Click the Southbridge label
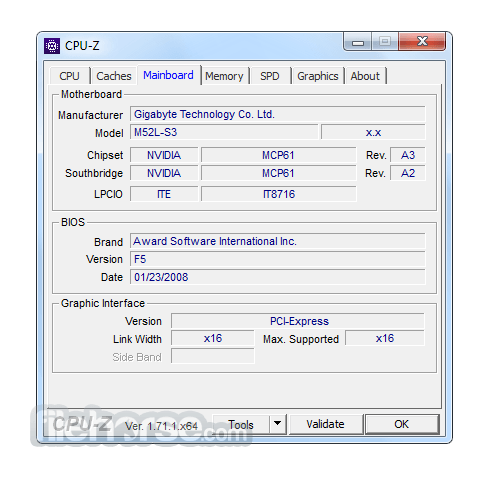483x477 pixels. [94, 173]
